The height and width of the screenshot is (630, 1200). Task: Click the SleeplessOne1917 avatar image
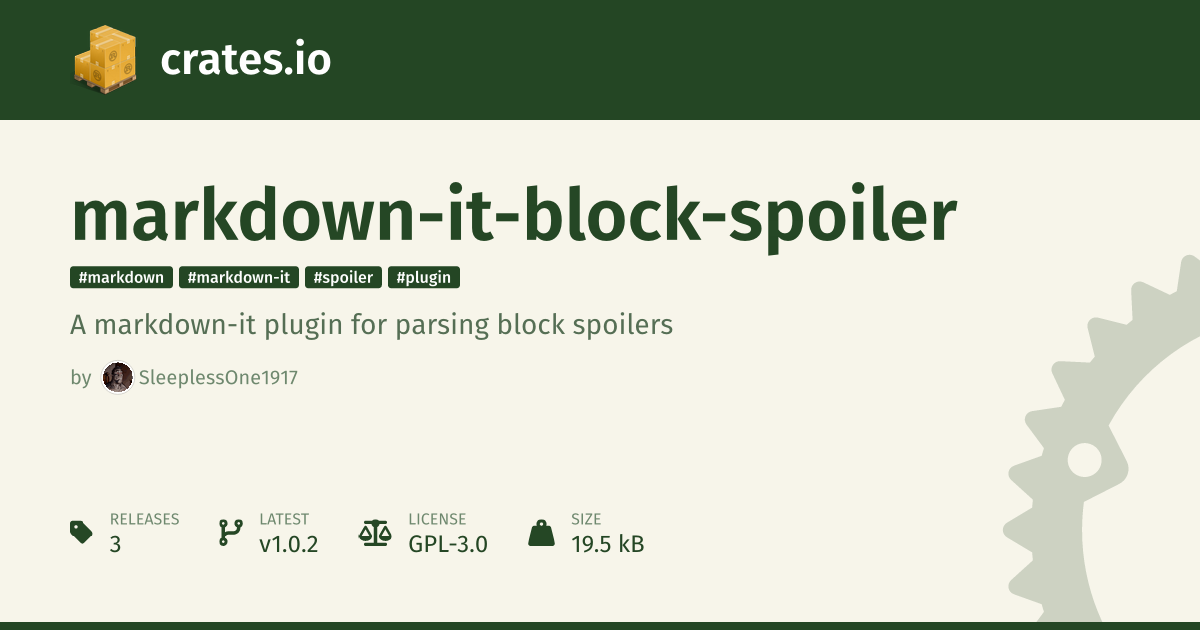[x=118, y=378]
